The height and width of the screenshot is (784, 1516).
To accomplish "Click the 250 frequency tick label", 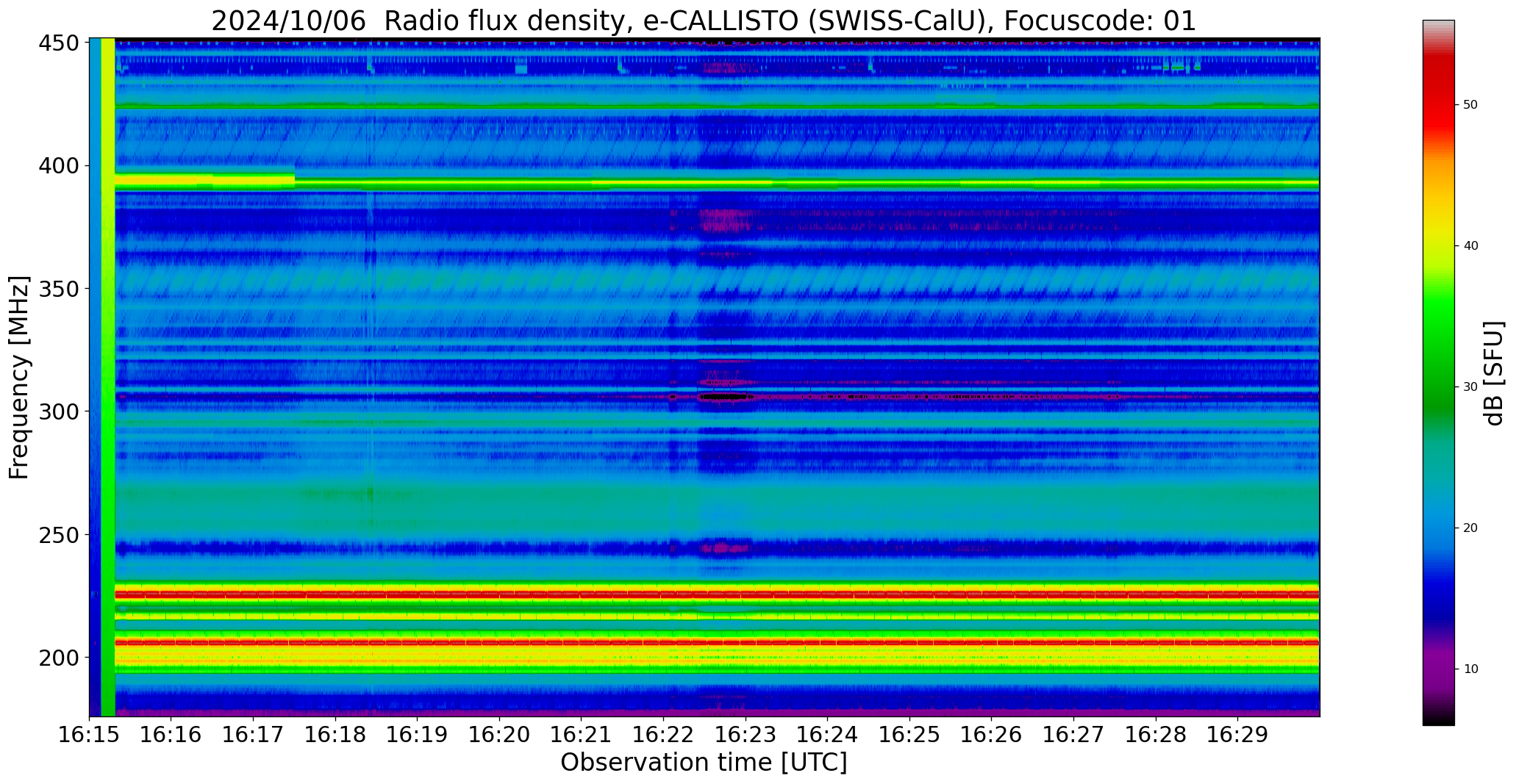I will [59, 535].
